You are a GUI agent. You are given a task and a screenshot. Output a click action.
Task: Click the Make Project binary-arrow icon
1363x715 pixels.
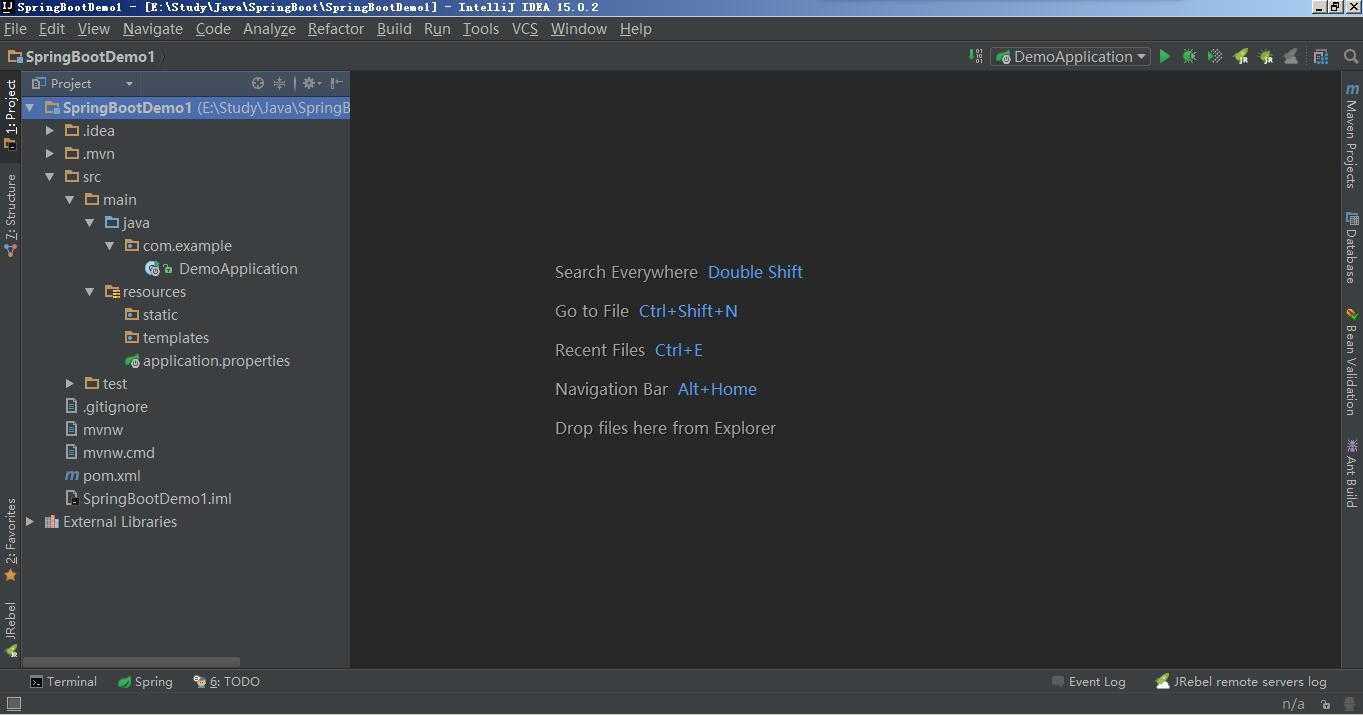[976, 57]
